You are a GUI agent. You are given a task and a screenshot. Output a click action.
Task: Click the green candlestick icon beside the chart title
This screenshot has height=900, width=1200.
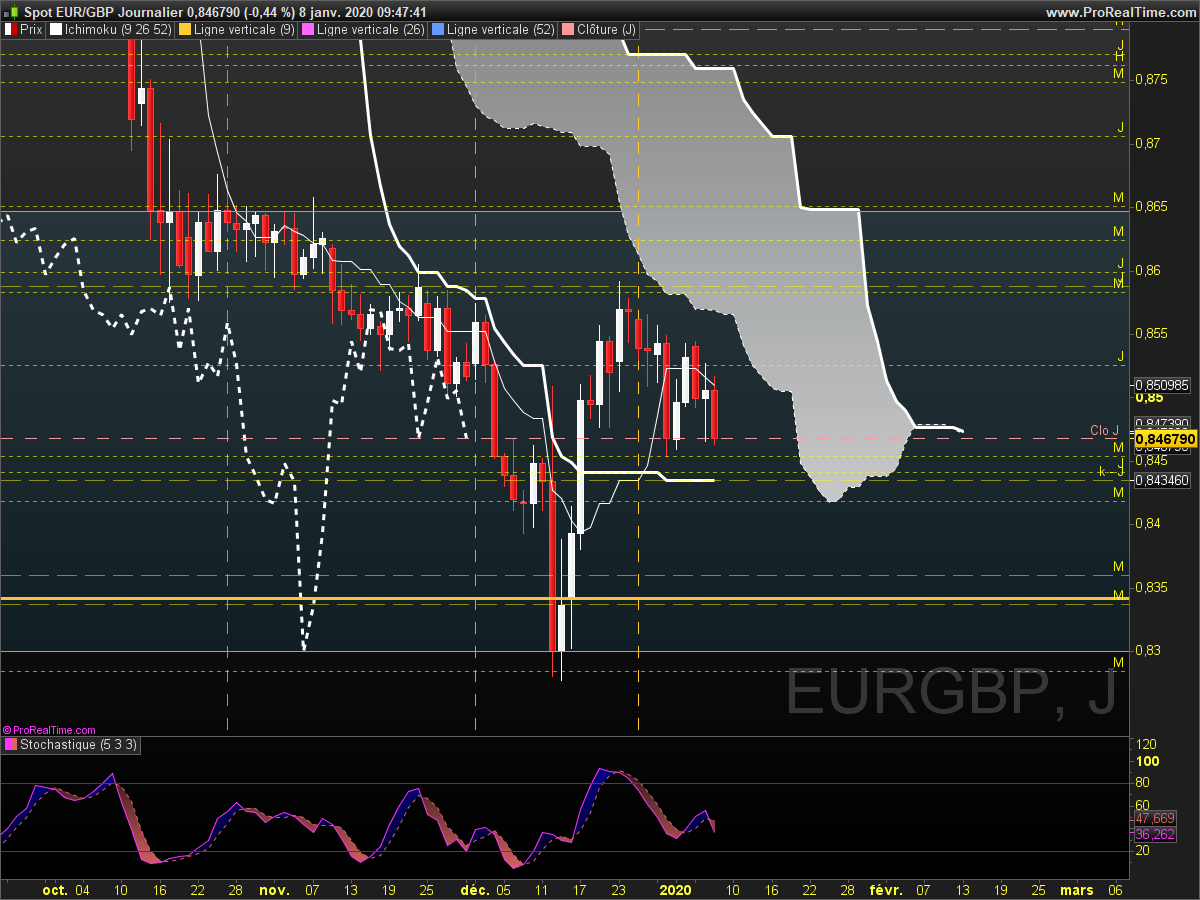pos(11,12)
